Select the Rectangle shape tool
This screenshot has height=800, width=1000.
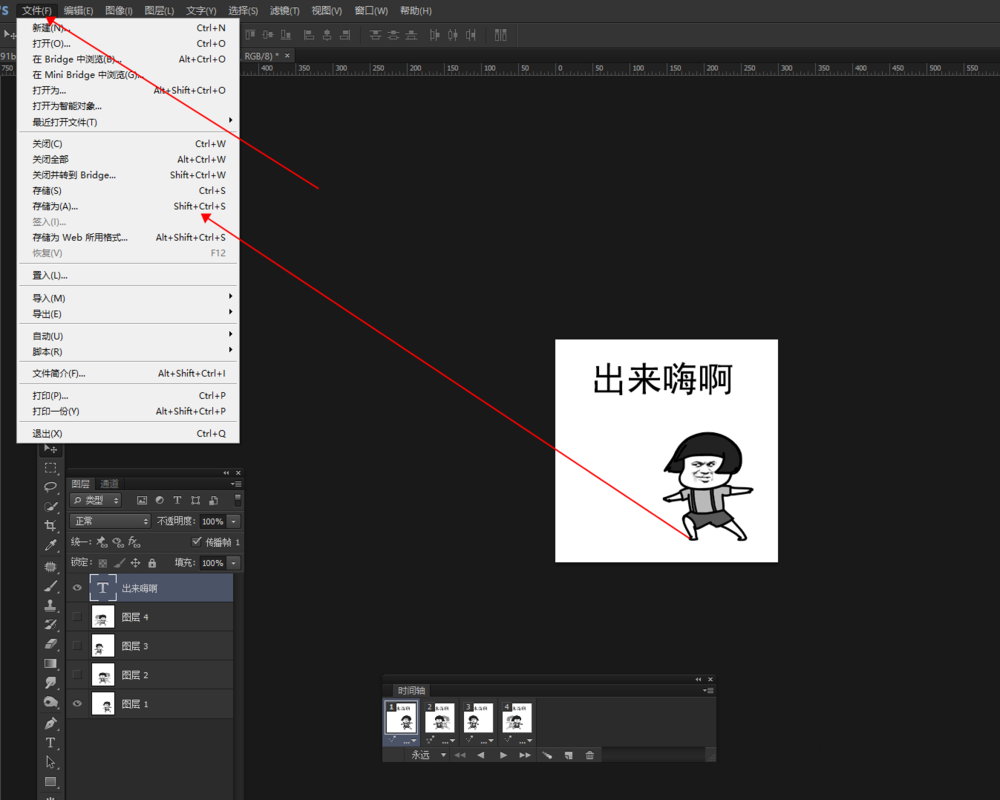click(50, 781)
